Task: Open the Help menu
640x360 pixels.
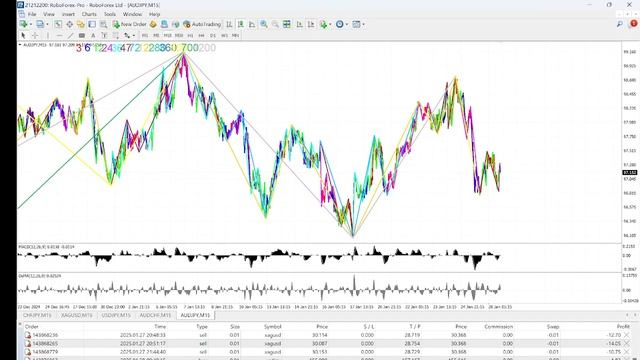Action: [x=154, y=14]
